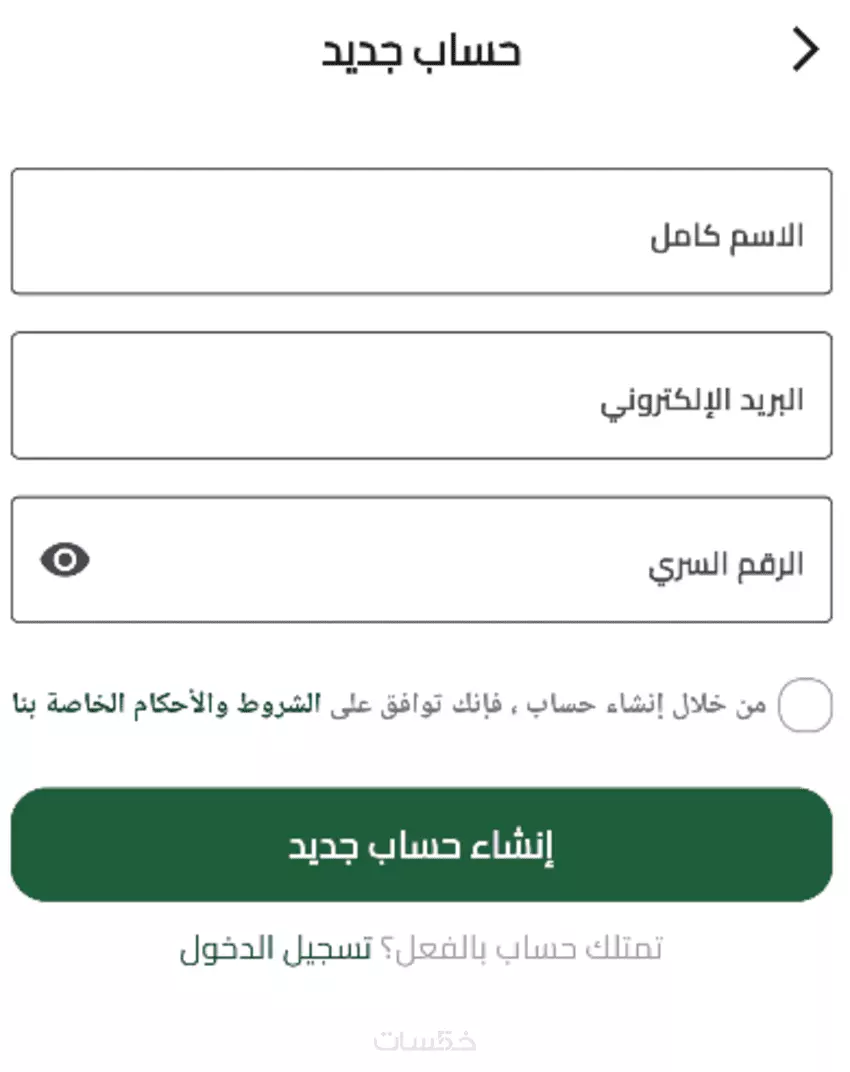Go back using the top chevron arrow

point(805,50)
